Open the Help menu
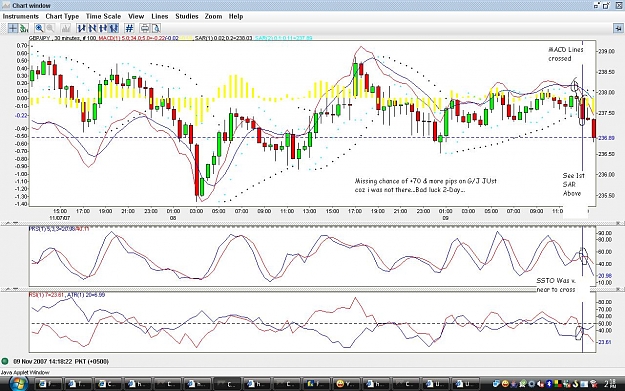The width and height of the screenshot is (625, 391). coord(236,16)
